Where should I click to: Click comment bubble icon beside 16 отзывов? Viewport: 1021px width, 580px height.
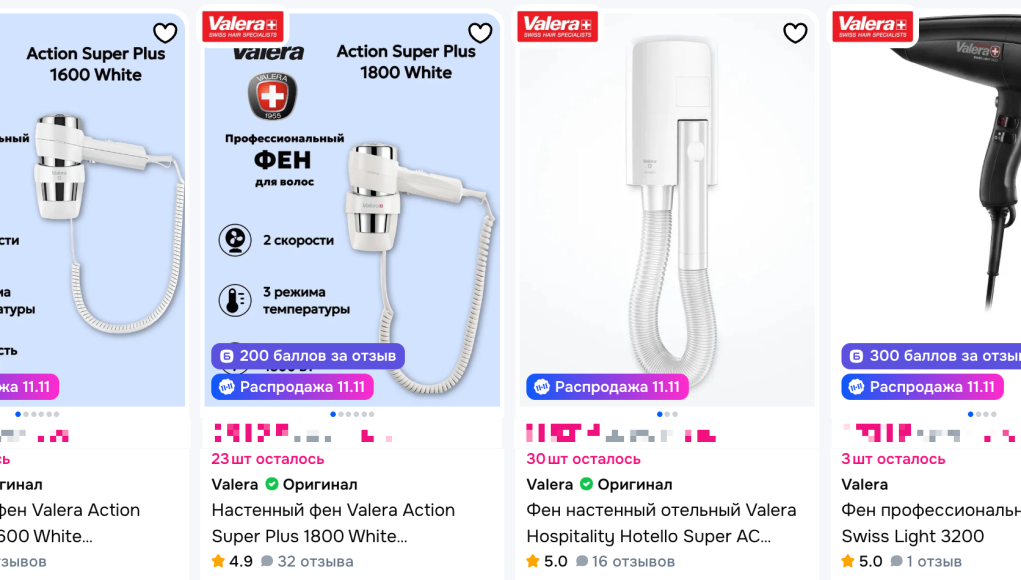pos(582,562)
